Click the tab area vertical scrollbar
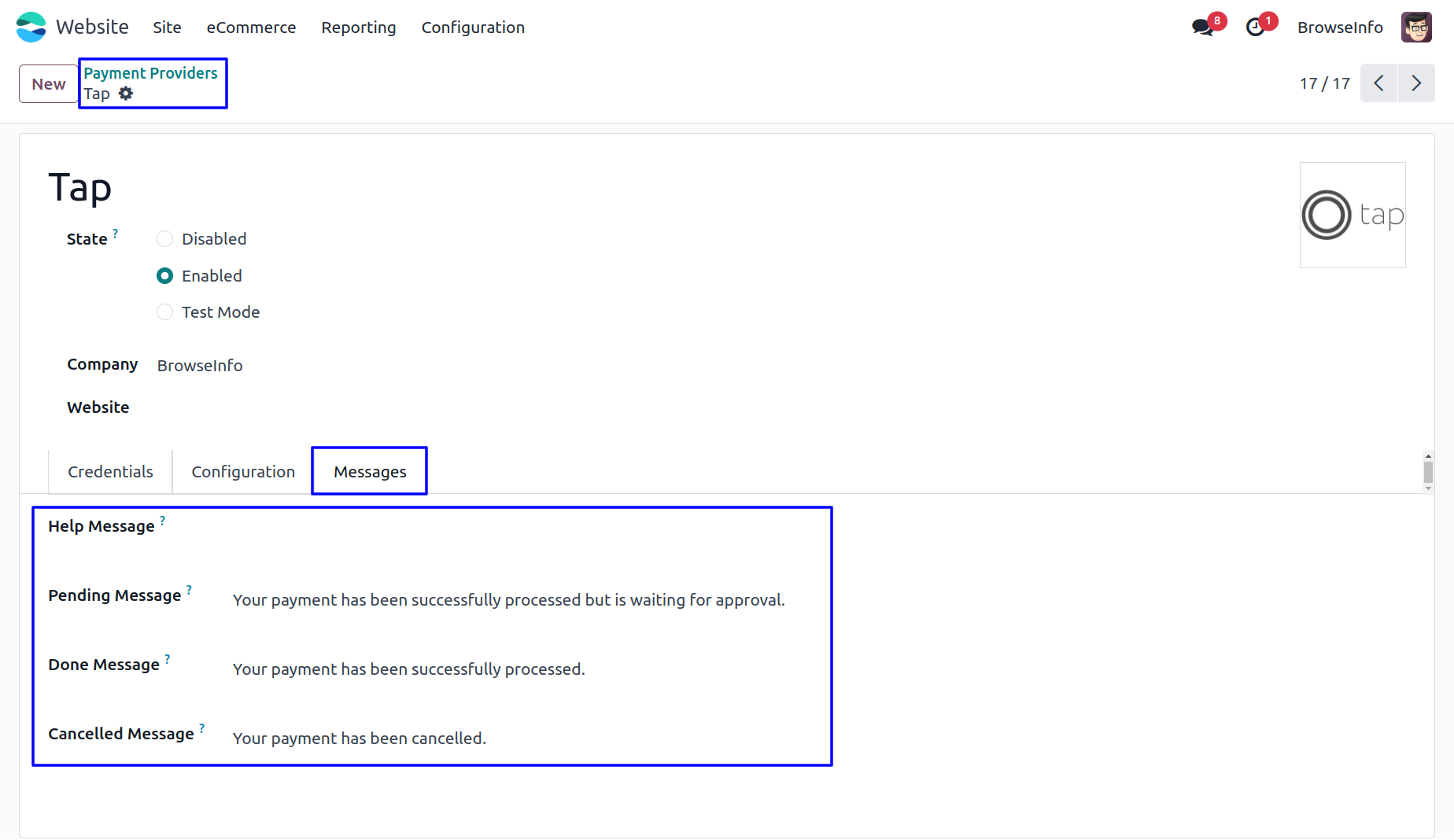The height and width of the screenshot is (840, 1454). coord(1428,472)
